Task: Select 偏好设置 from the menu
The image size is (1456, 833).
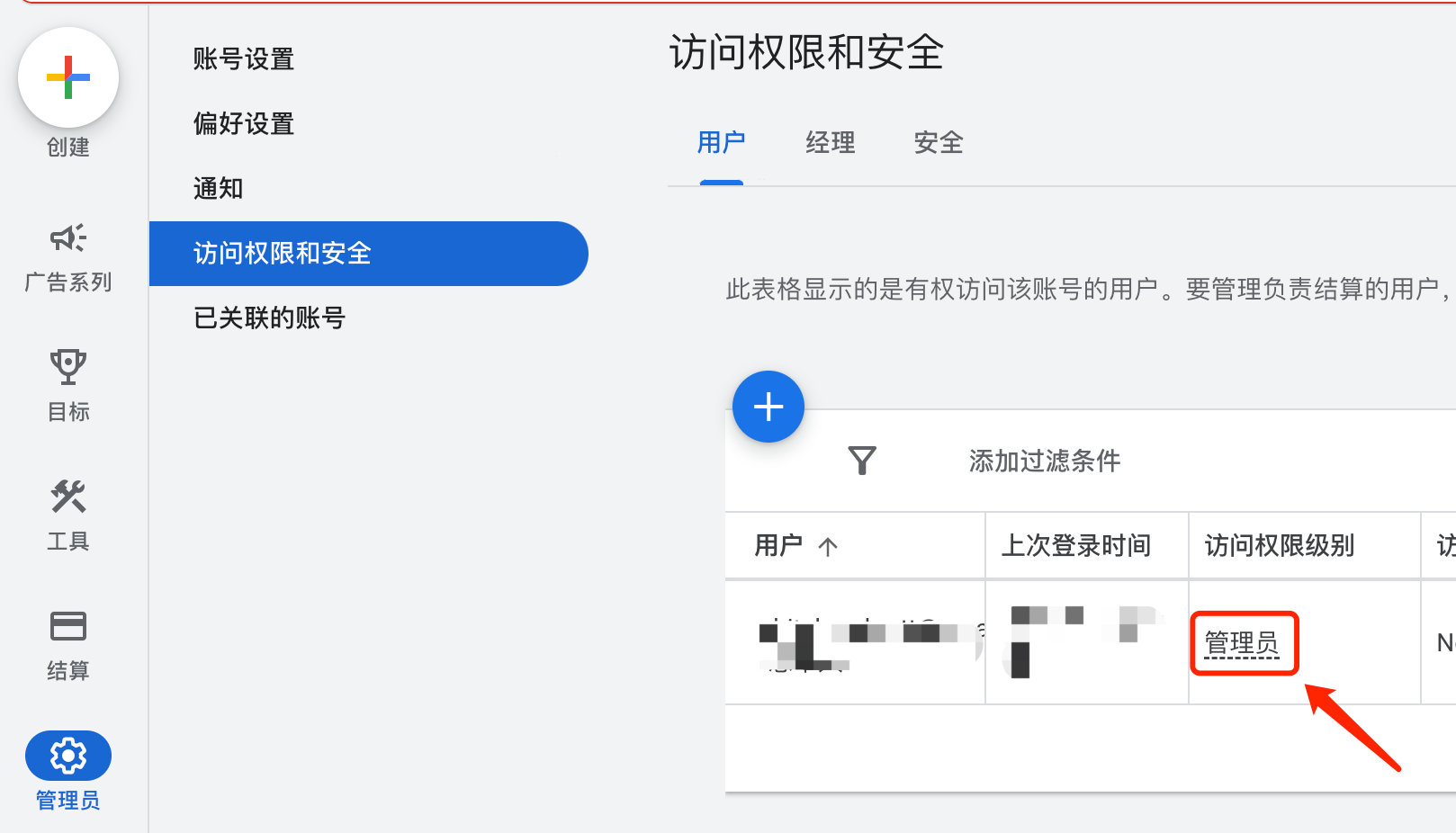Action: coord(244,123)
